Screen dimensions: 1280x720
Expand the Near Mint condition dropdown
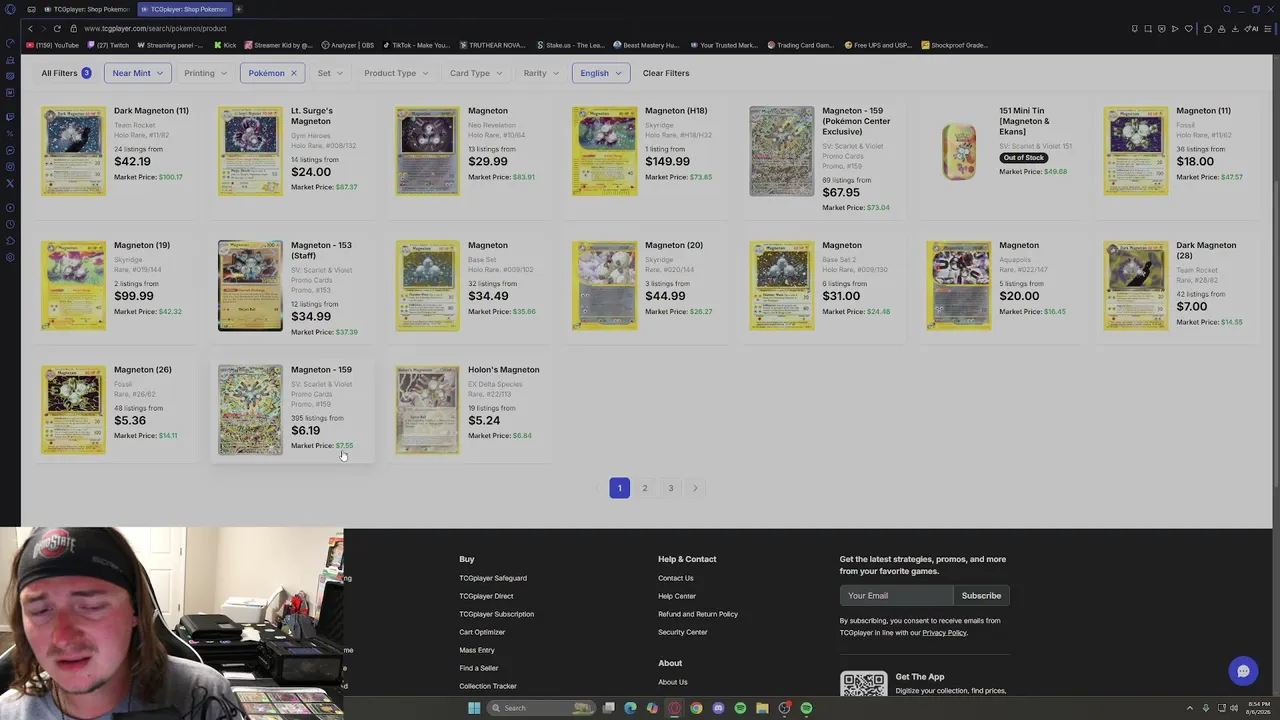click(x=137, y=73)
